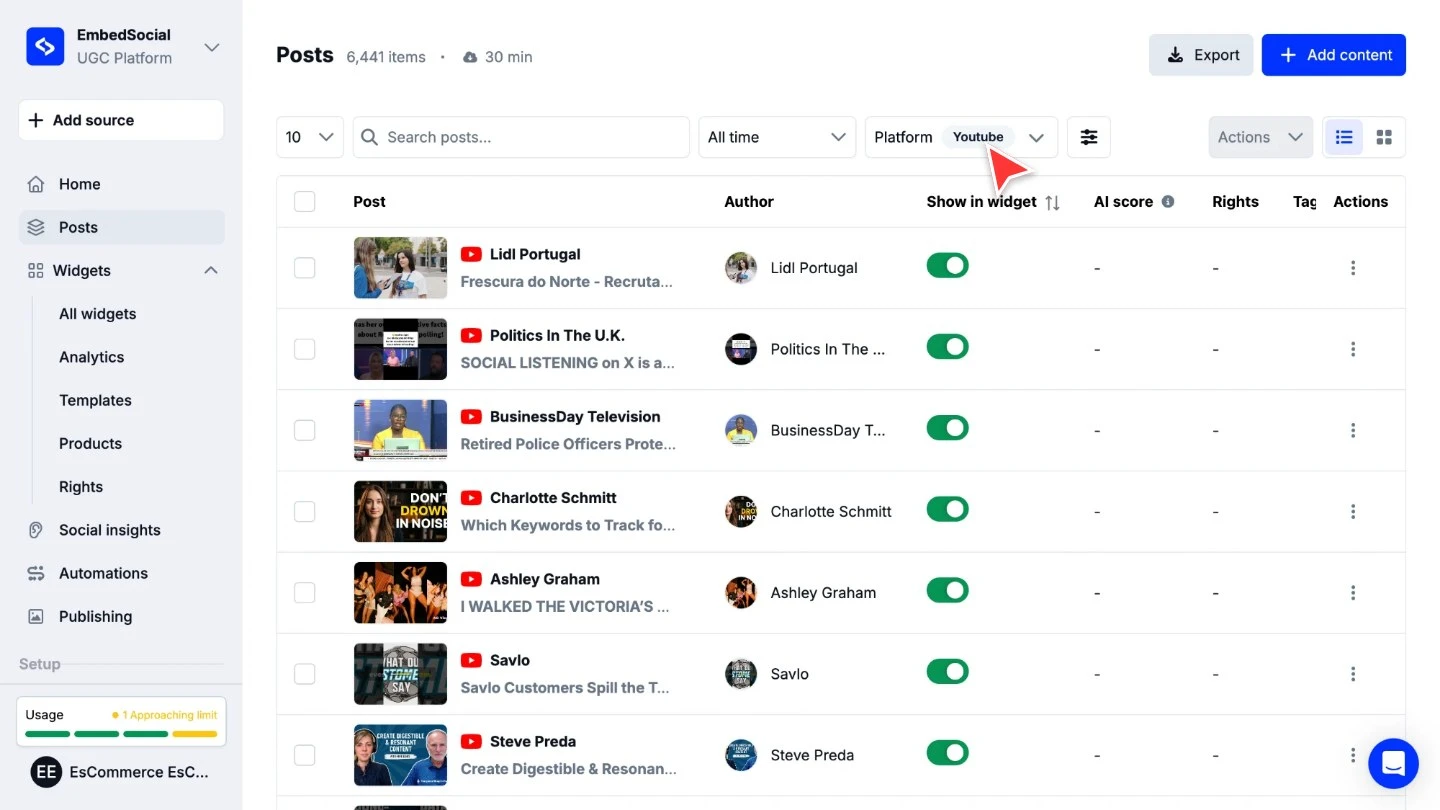Click the Add source button

[121, 120]
